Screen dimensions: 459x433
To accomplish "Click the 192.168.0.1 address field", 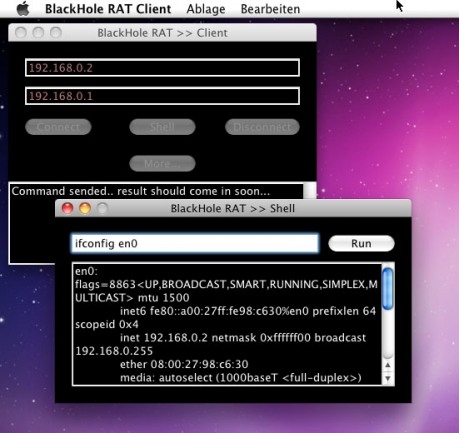I will pyautogui.click(x=162, y=96).
